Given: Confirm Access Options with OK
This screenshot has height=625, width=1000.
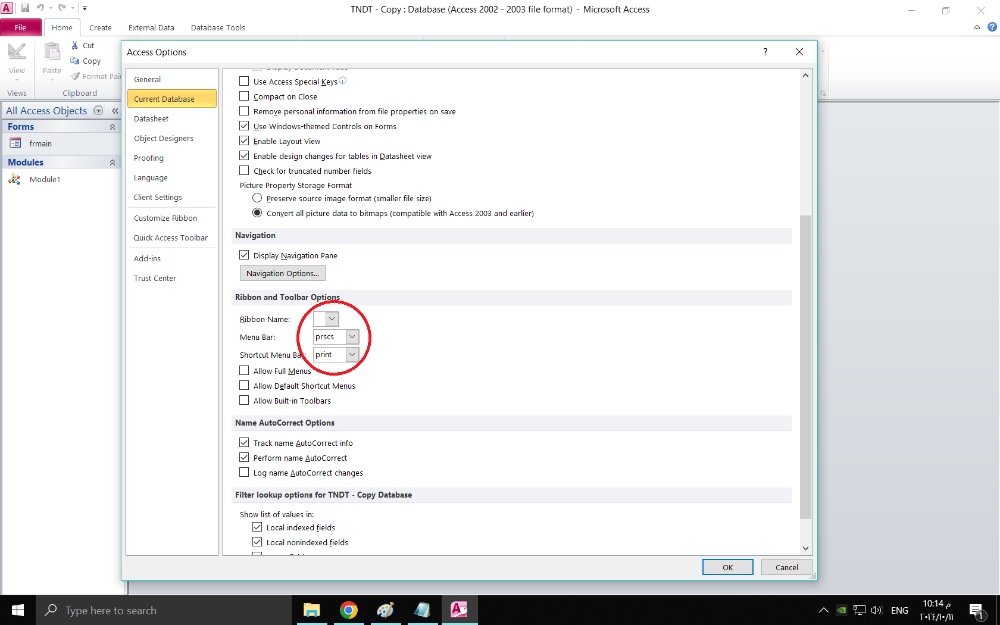Looking at the screenshot, I should [x=728, y=567].
